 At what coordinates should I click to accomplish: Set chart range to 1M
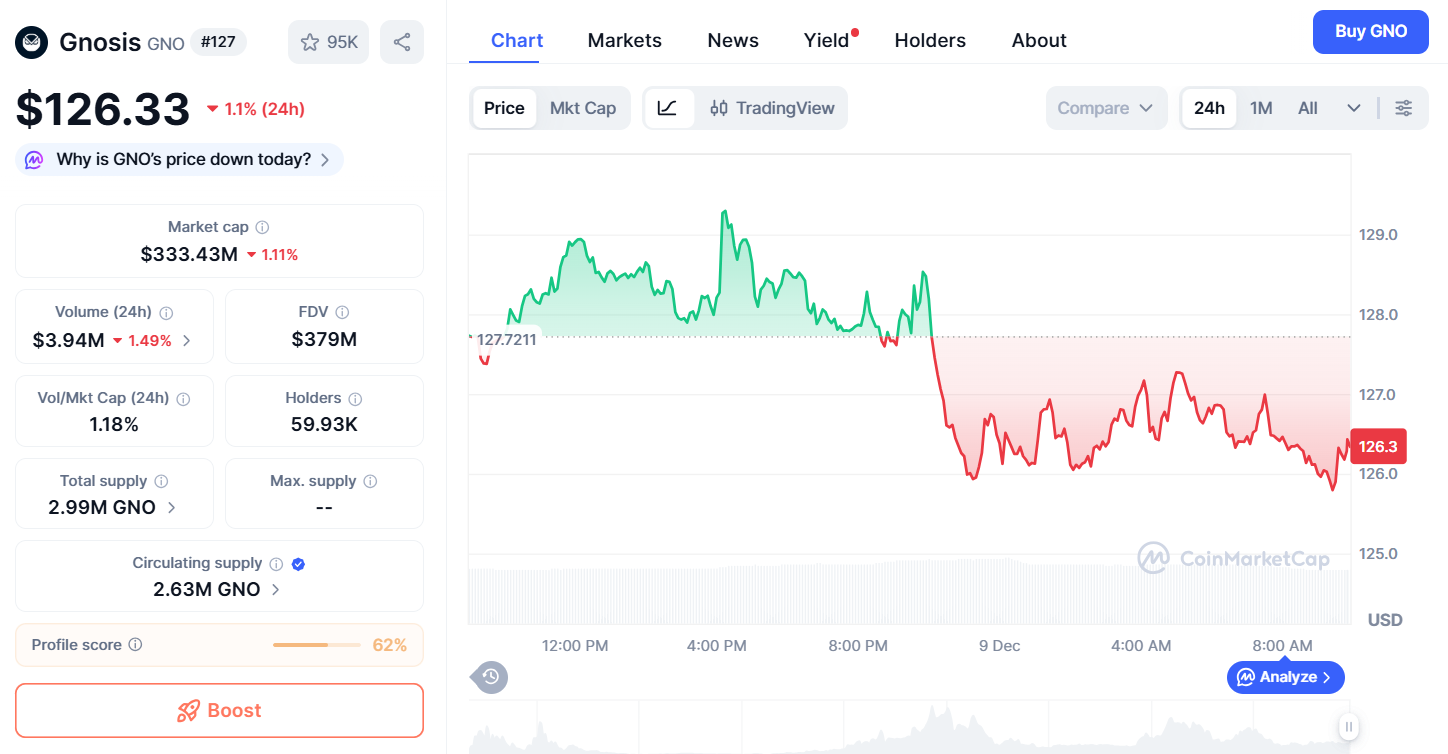[1261, 108]
